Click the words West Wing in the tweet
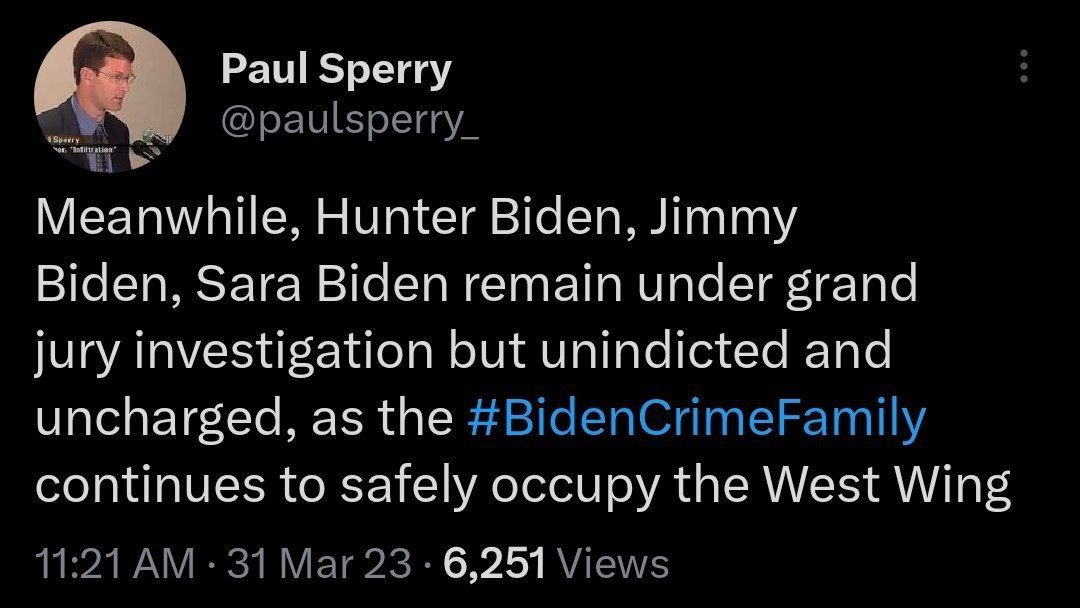1080x608 pixels. [x=888, y=485]
